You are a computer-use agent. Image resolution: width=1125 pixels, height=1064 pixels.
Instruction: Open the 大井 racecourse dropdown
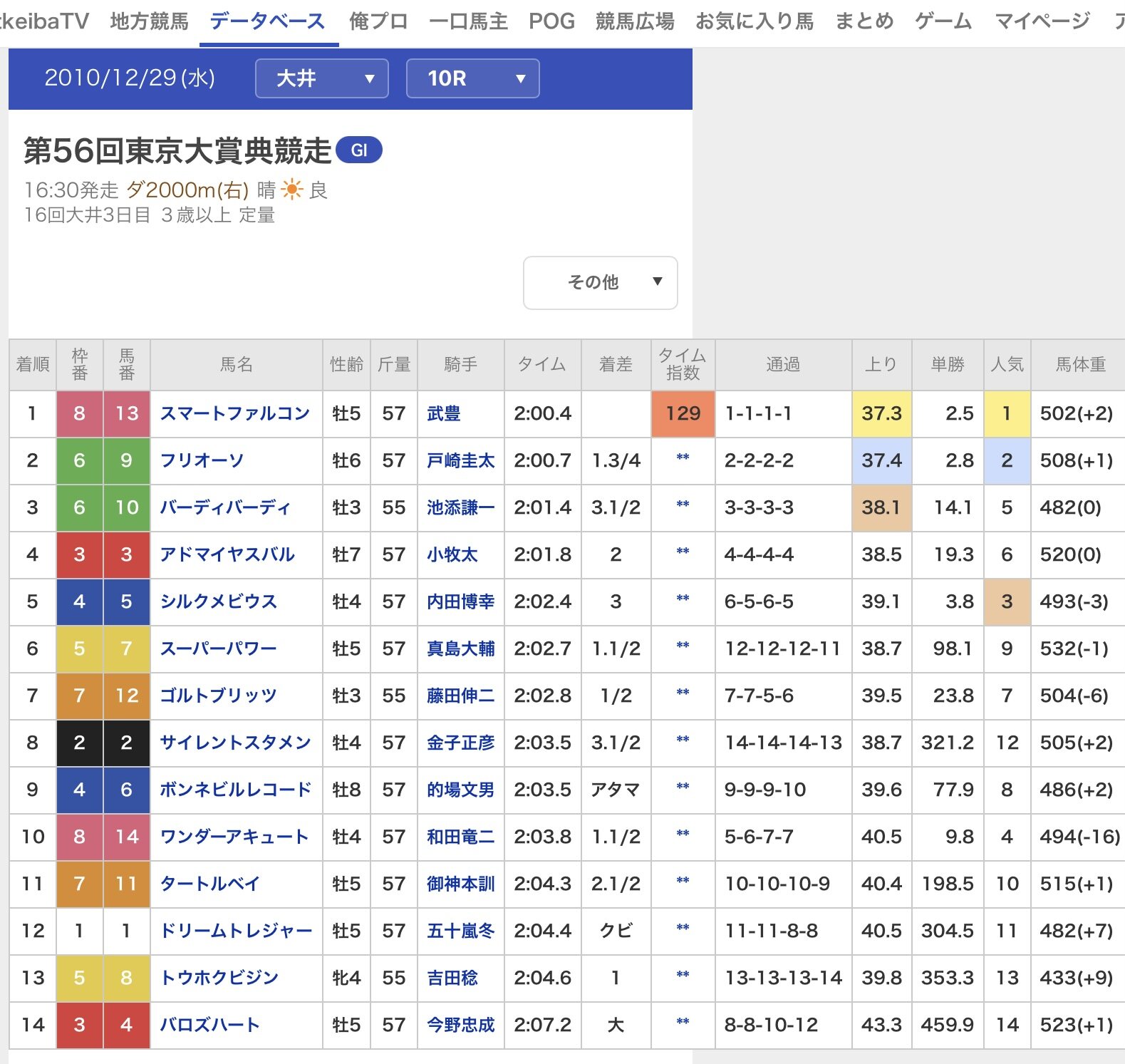(x=321, y=78)
